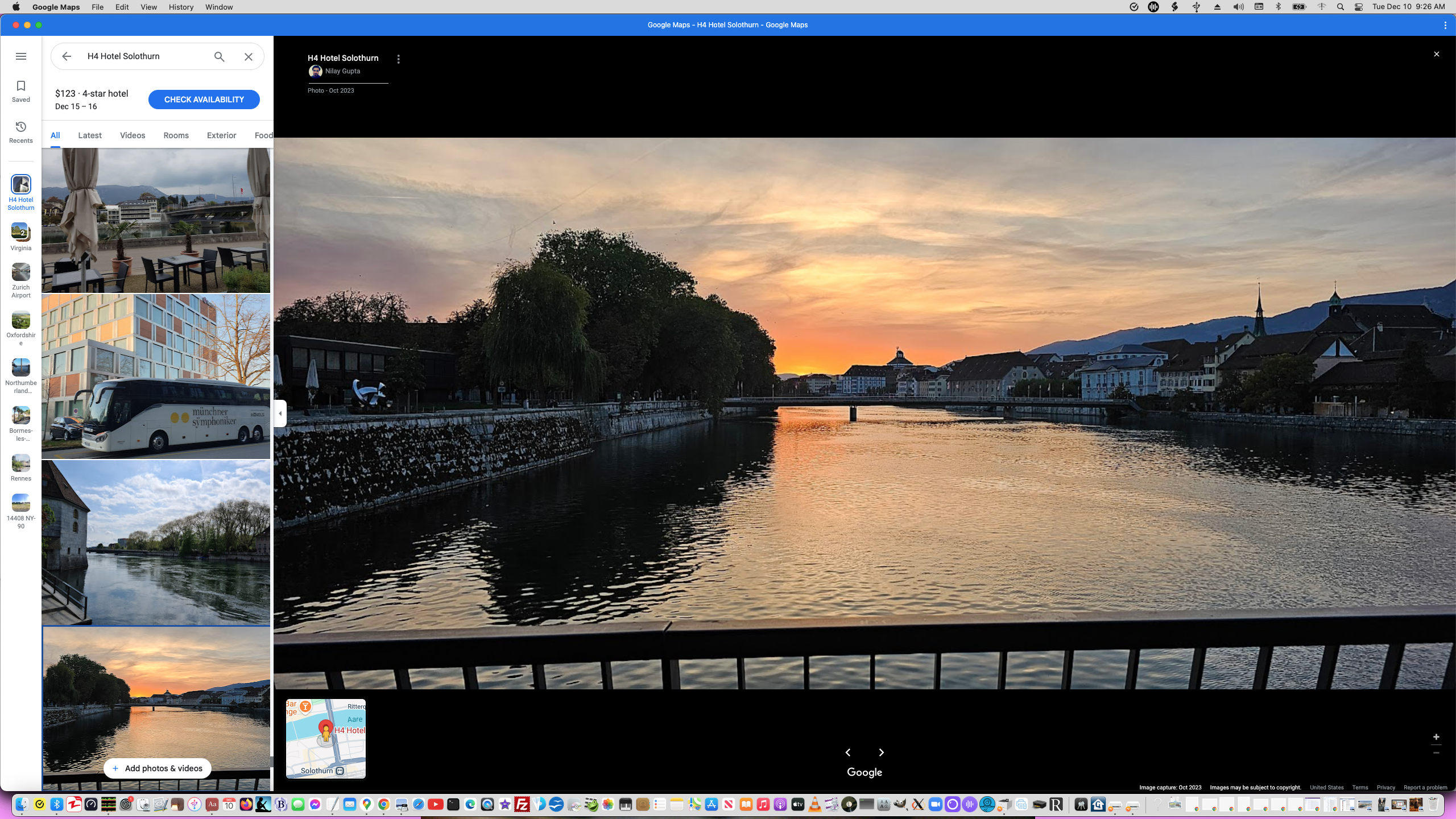Click the CHECK AVAILABILITY button
Screen dimensions: 1456x819
pos(204,100)
